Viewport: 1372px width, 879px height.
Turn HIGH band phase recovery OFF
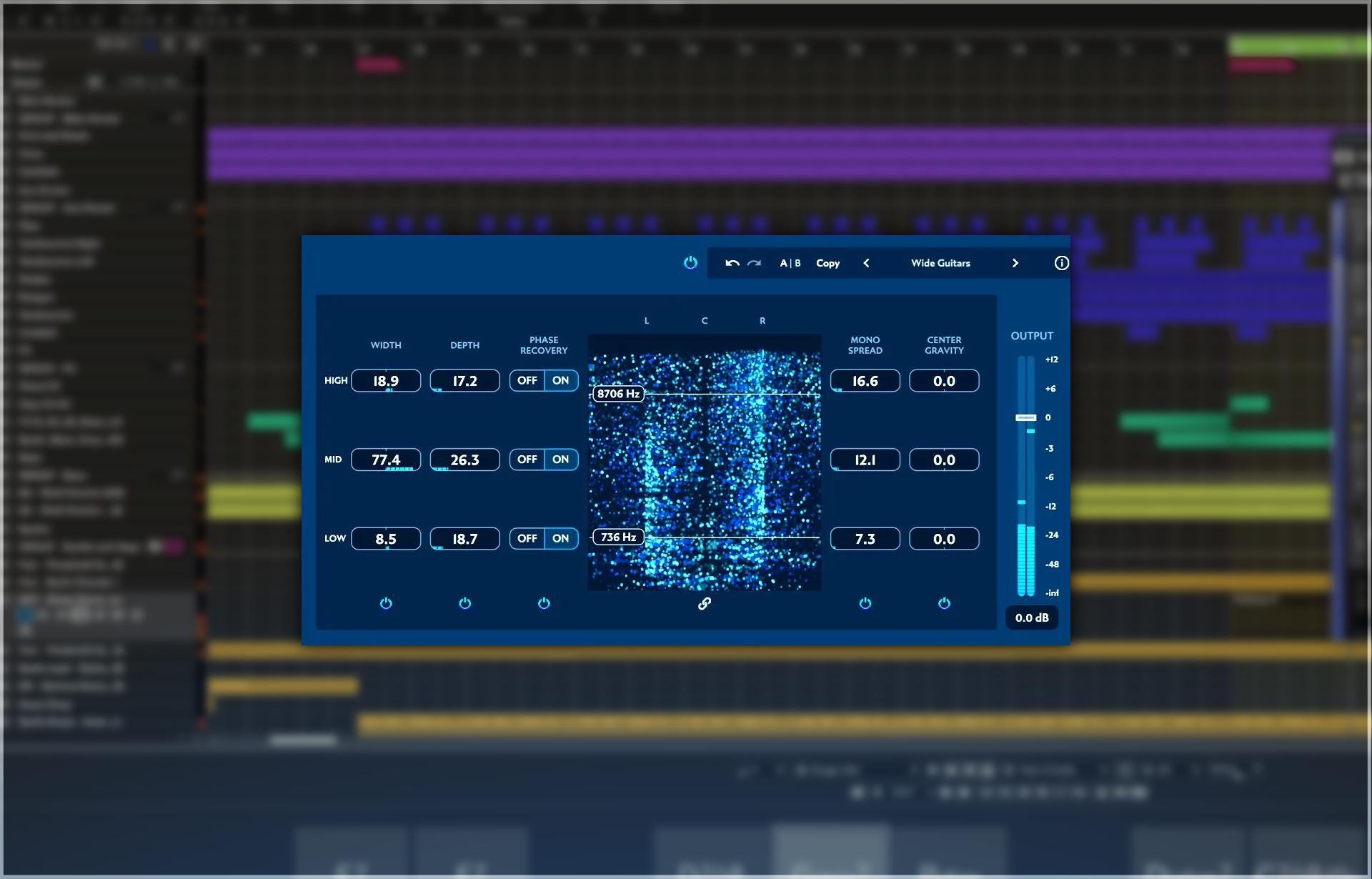(527, 381)
